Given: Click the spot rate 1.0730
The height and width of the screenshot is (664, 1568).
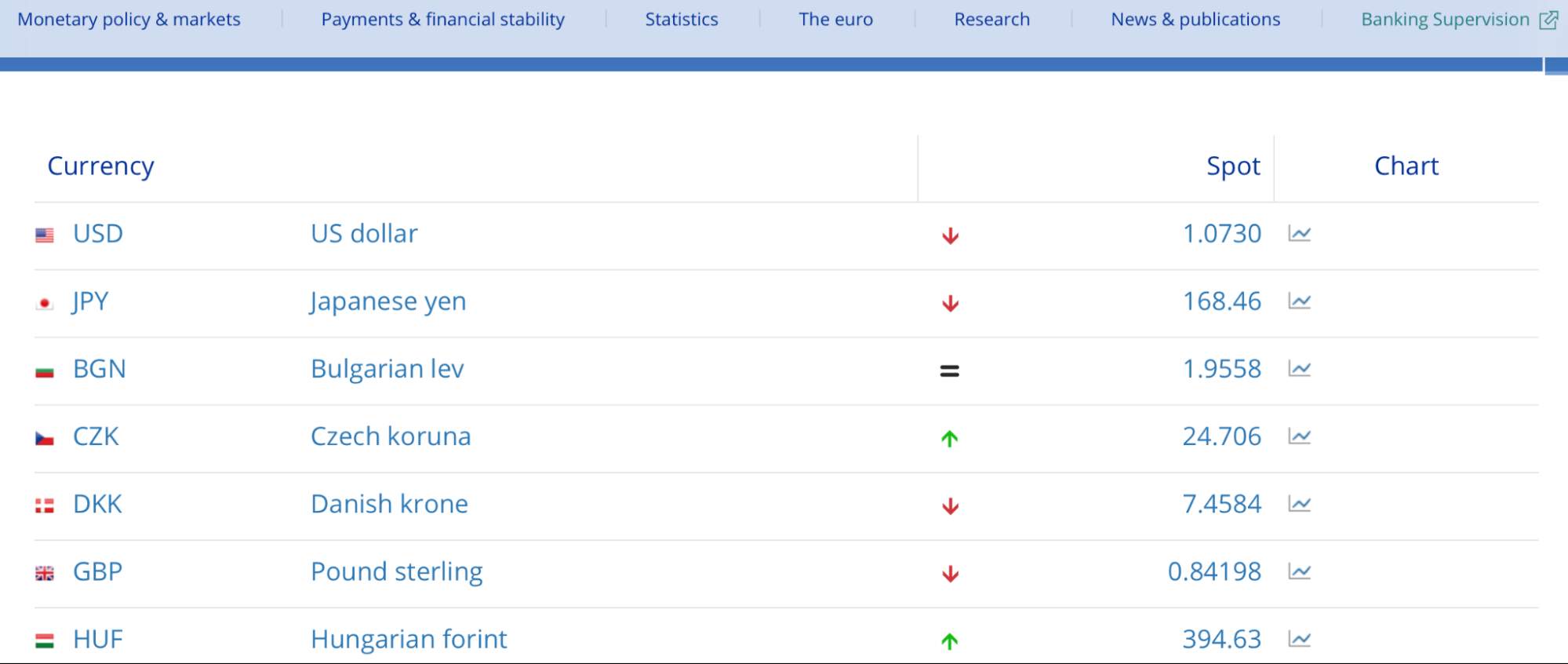Looking at the screenshot, I should point(1222,234).
